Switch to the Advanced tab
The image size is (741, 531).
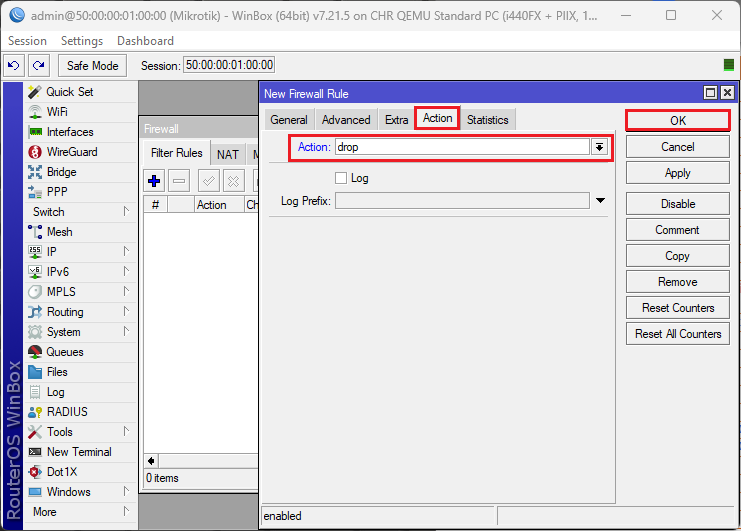pos(346,120)
